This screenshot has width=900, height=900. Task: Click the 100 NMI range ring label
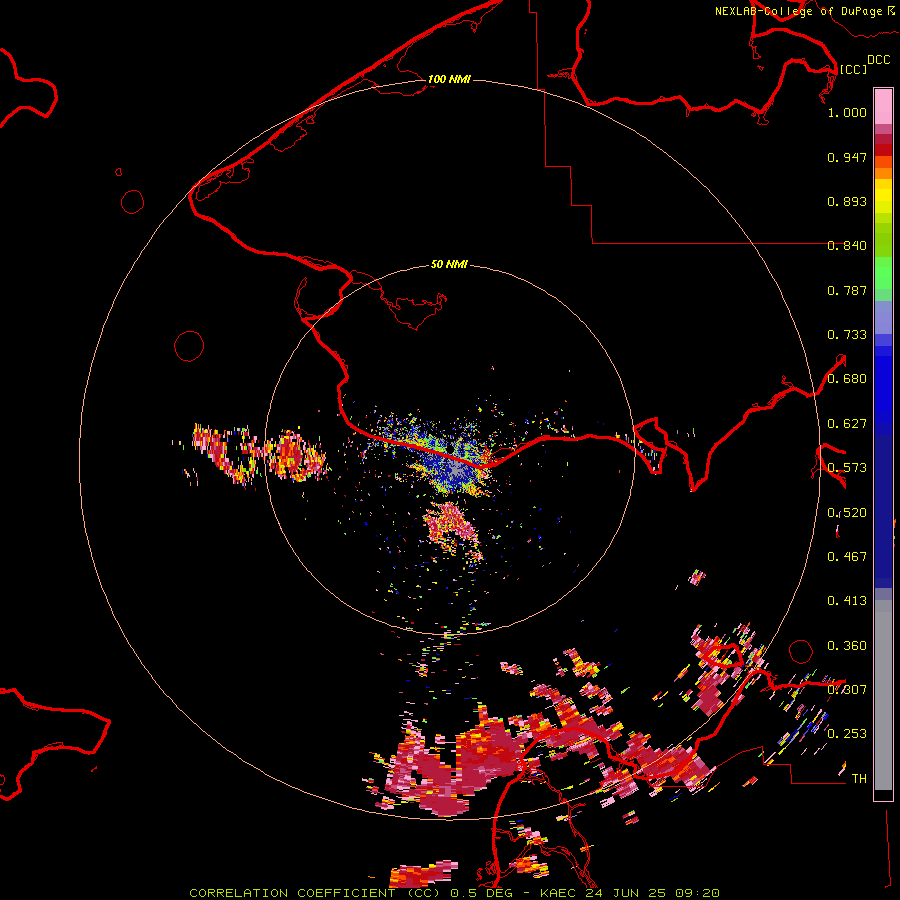[449, 79]
